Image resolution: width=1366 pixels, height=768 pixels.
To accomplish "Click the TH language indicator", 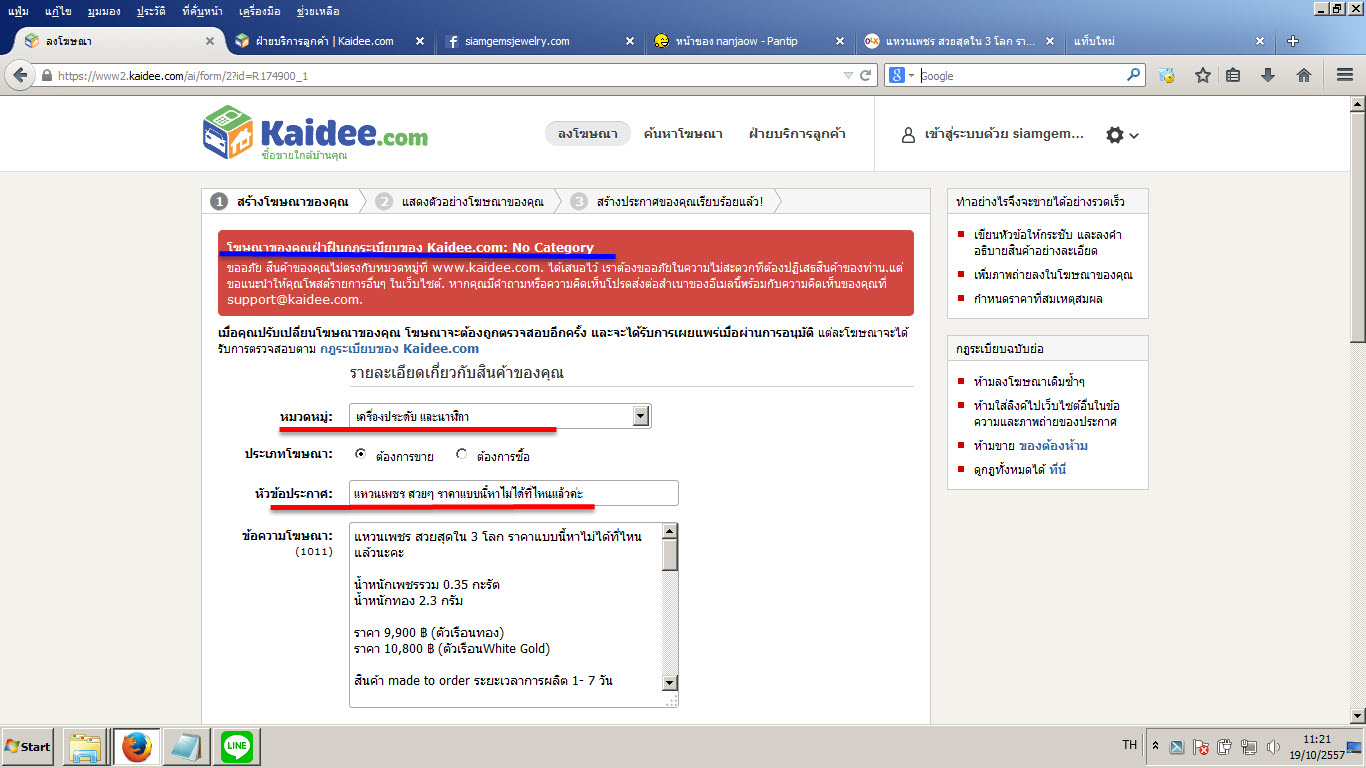I will pos(1129,745).
